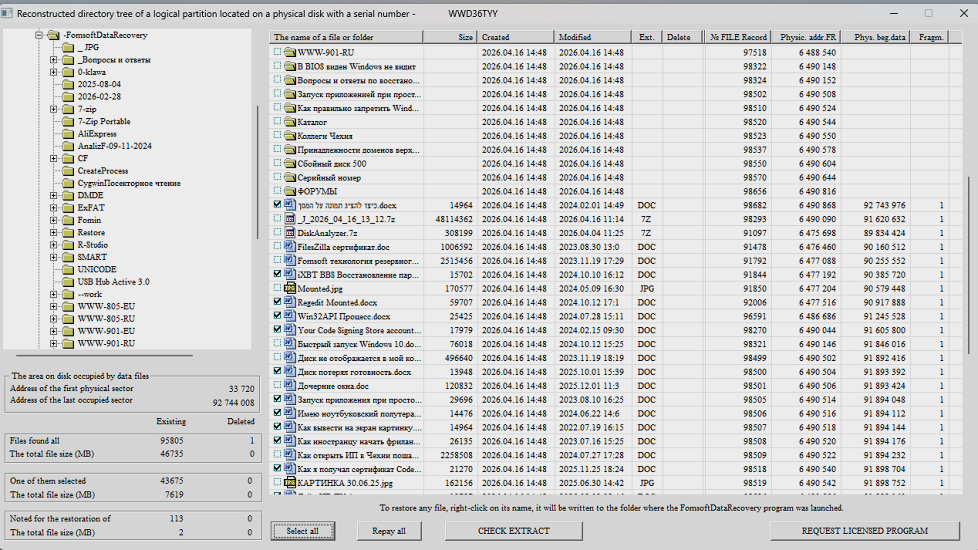Viewport: 978px width, 550px height.
Task: Click the 7z archive icon of DiskAnalyzer.7z
Action: [290, 233]
